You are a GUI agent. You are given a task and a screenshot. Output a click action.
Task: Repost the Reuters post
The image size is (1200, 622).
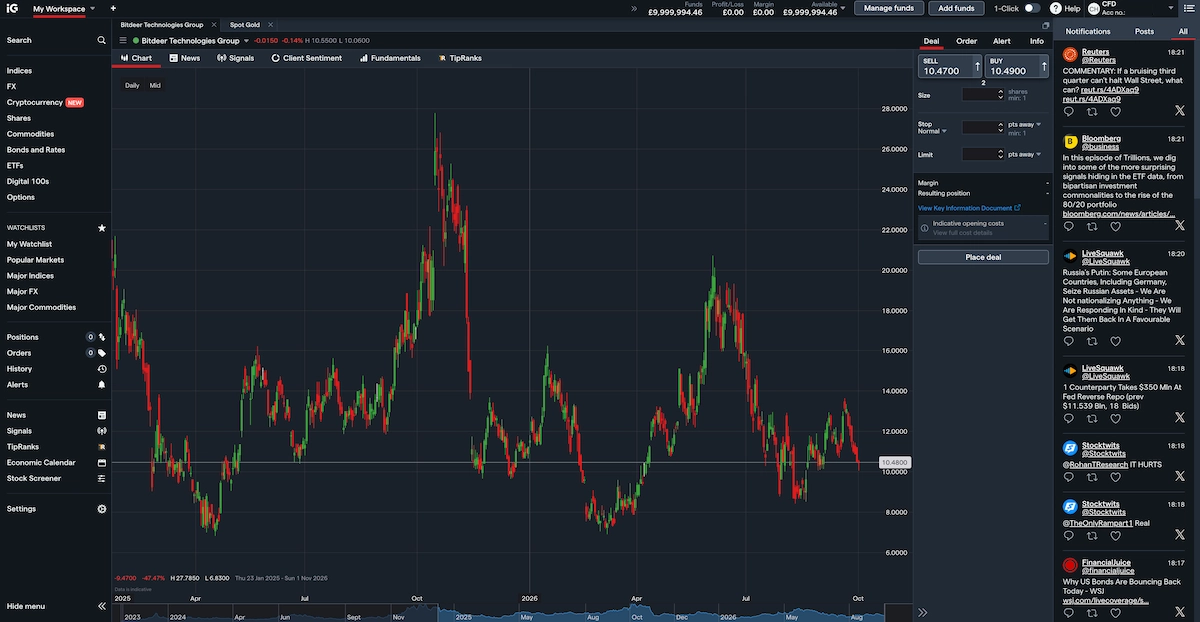pos(1092,112)
